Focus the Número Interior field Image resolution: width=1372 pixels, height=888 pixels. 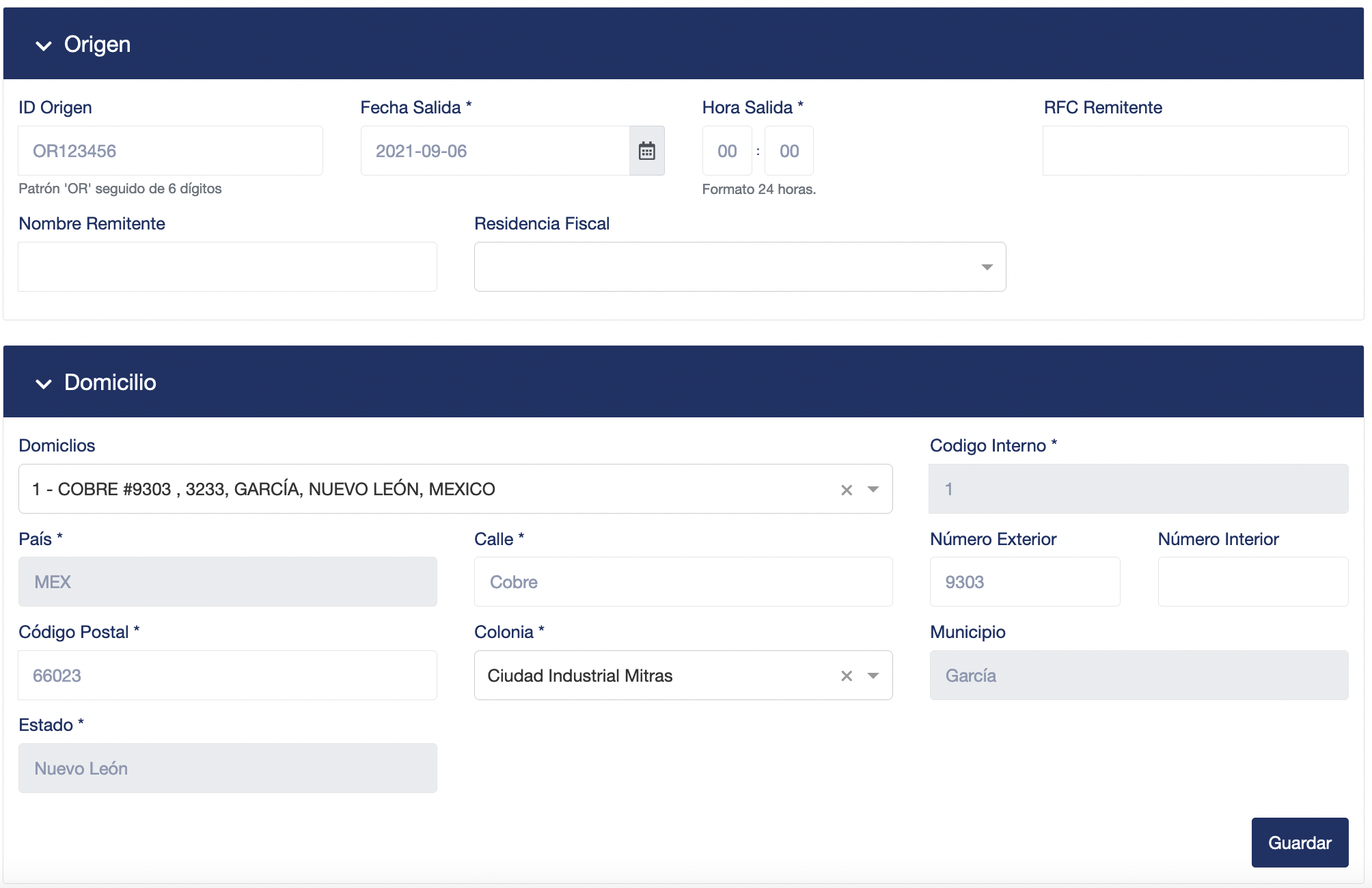point(1253,582)
